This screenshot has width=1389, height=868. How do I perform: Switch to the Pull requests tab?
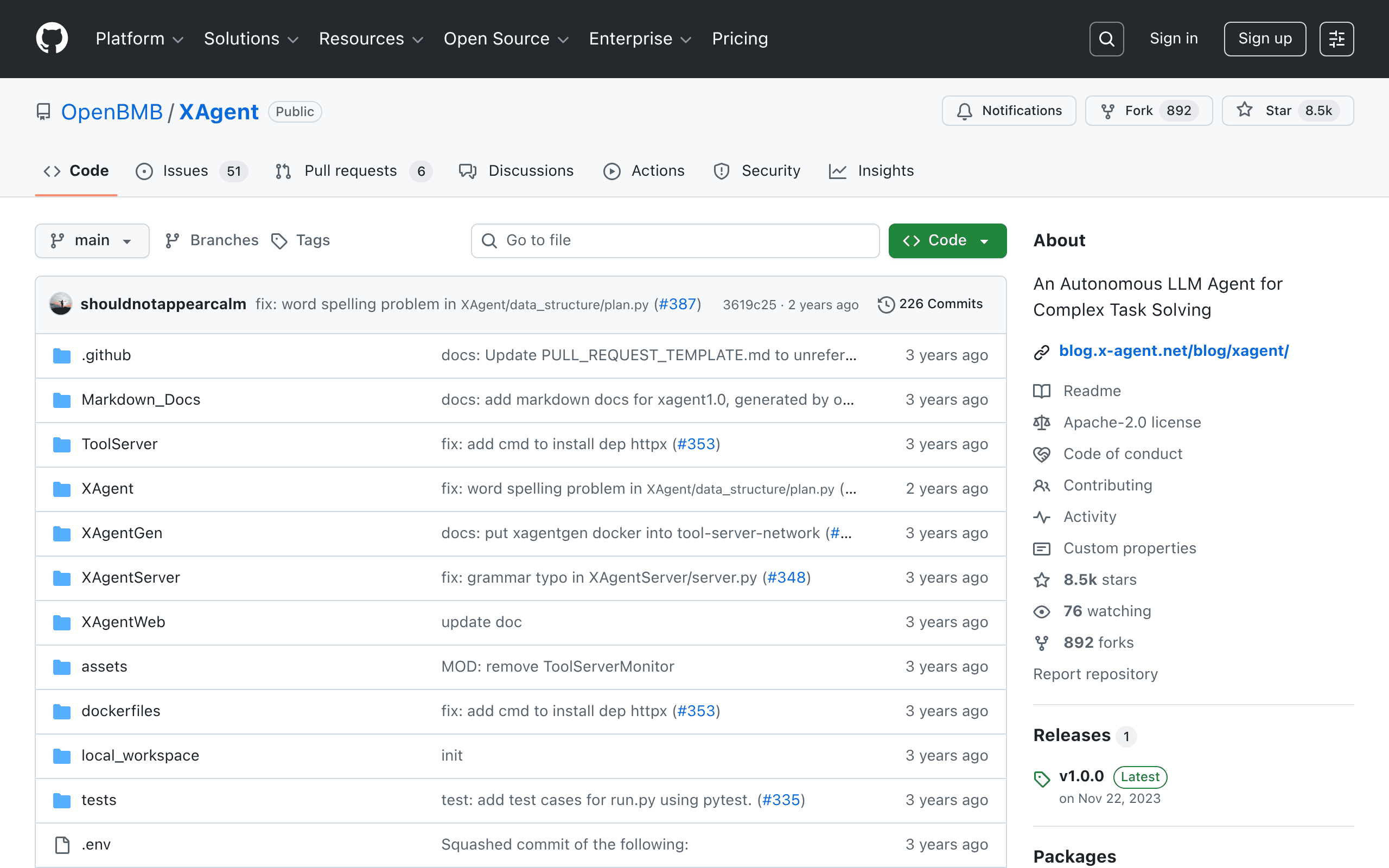point(354,171)
